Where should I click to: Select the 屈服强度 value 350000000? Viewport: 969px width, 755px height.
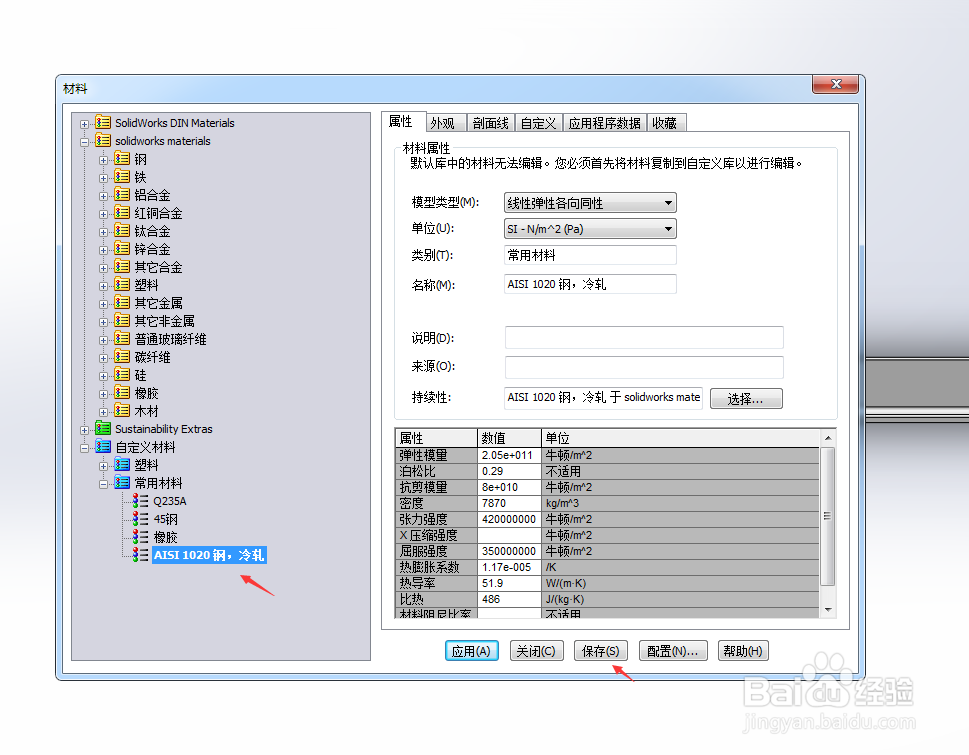click(509, 551)
